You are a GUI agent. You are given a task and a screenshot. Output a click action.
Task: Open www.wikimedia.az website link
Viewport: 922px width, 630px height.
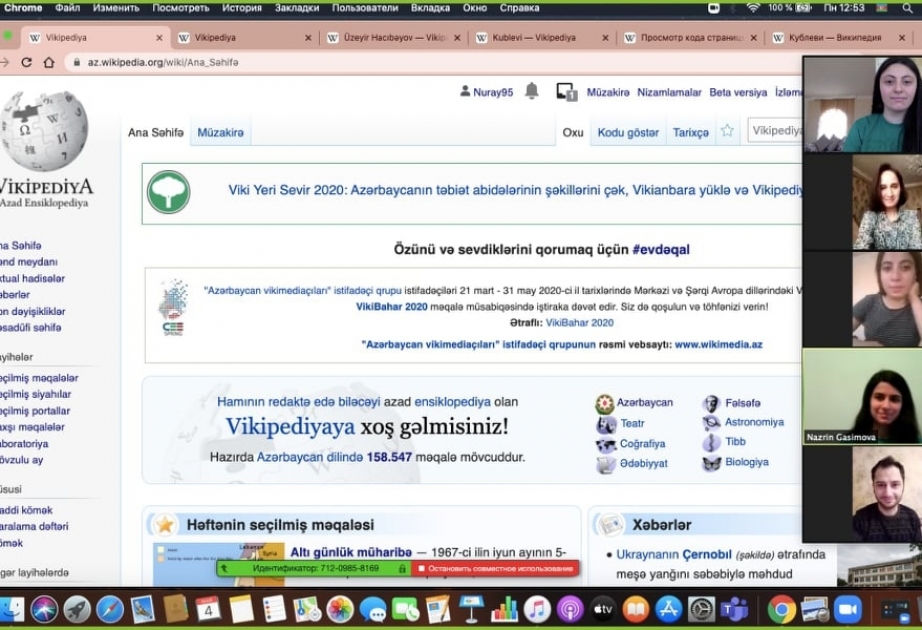coord(718,344)
